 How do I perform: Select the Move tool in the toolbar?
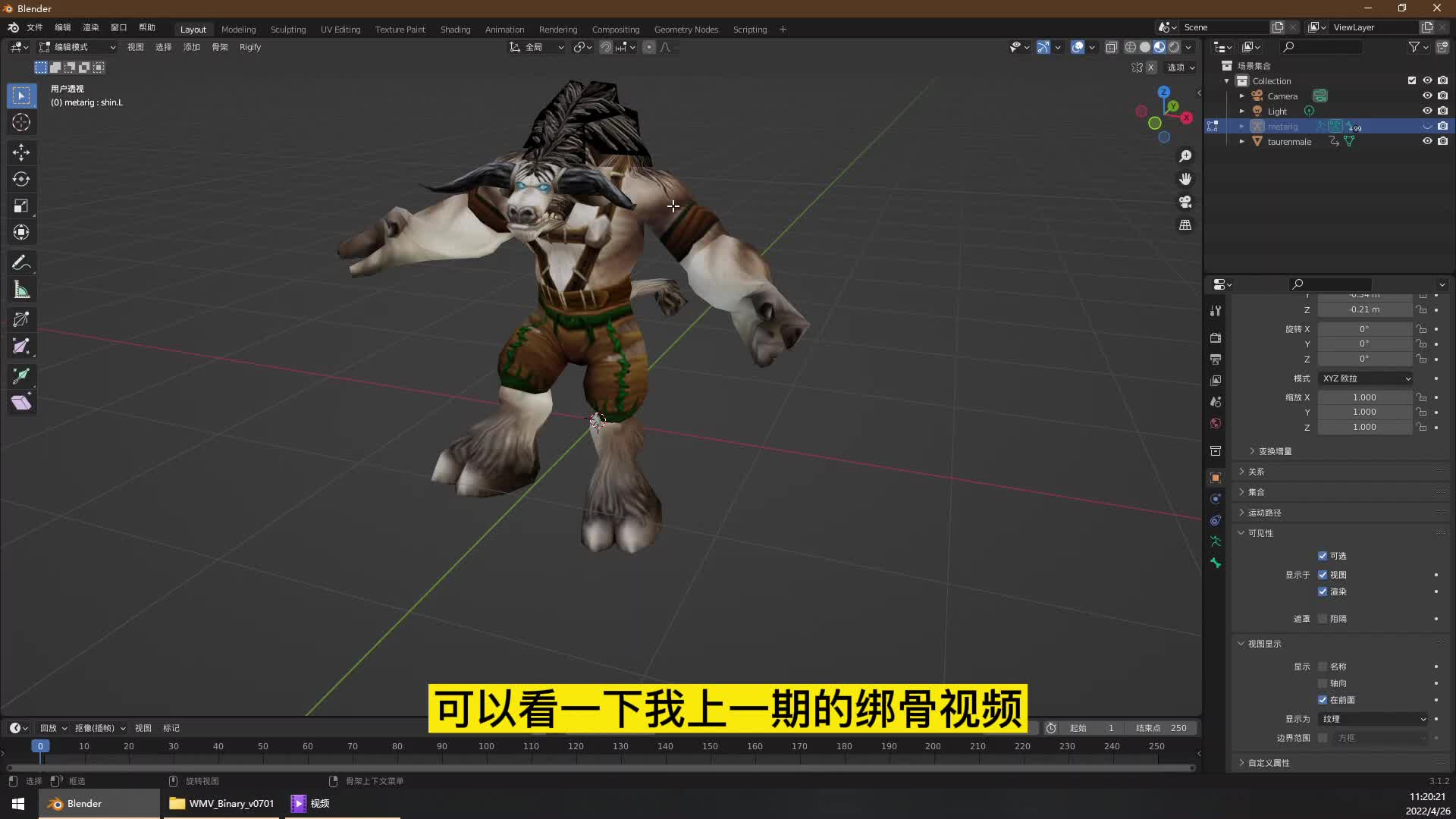21,152
